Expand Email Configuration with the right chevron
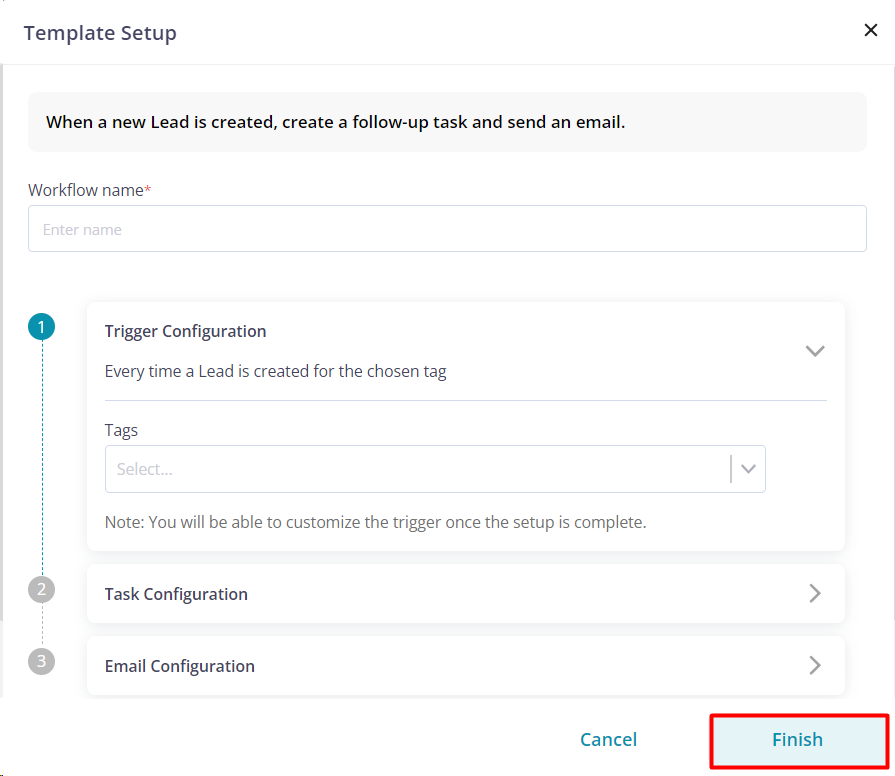 815,665
